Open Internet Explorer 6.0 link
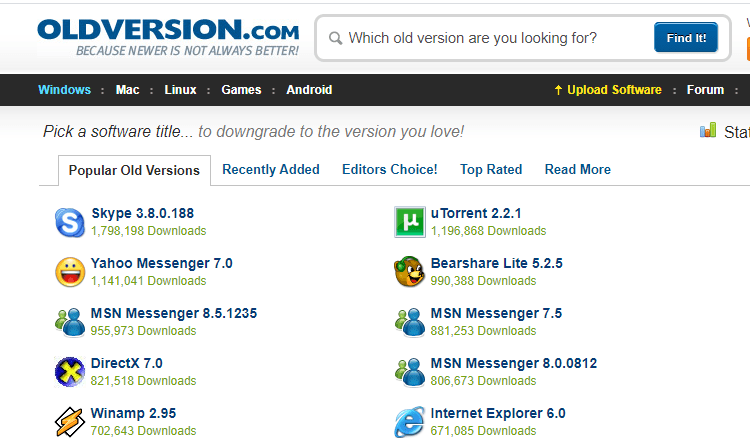The width and height of the screenshot is (750, 447). (498, 413)
